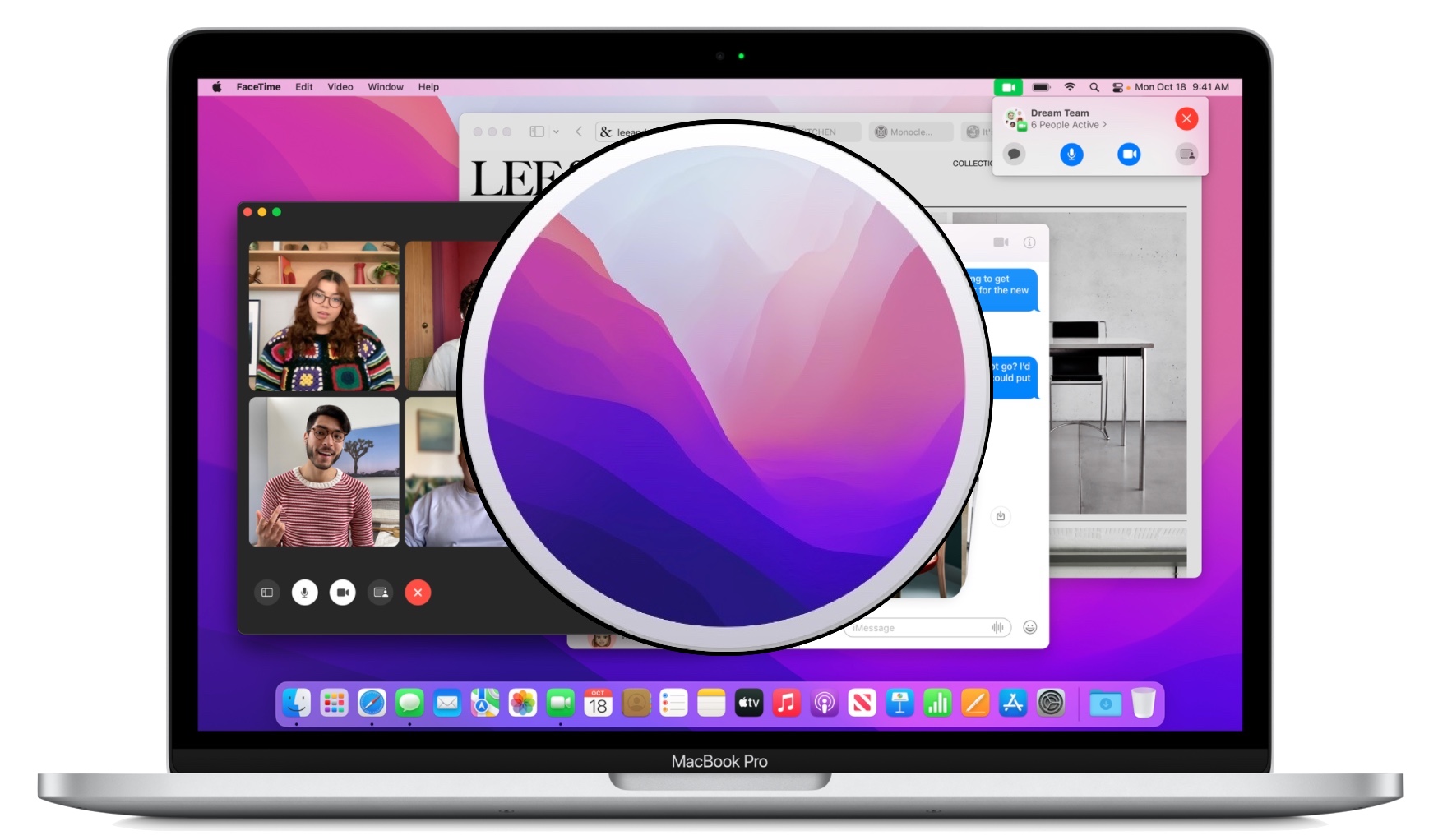Open the Edit menu
Image resolution: width=1452 pixels, height=840 pixels.
pyautogui.click(x=304, y=87)
